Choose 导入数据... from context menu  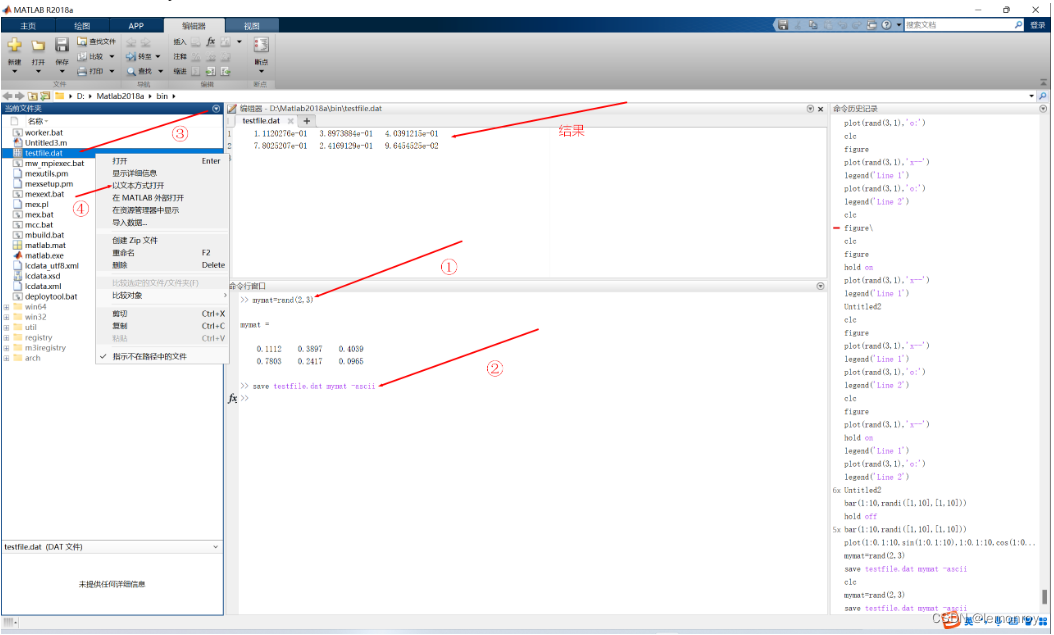[x=130, y=222]
